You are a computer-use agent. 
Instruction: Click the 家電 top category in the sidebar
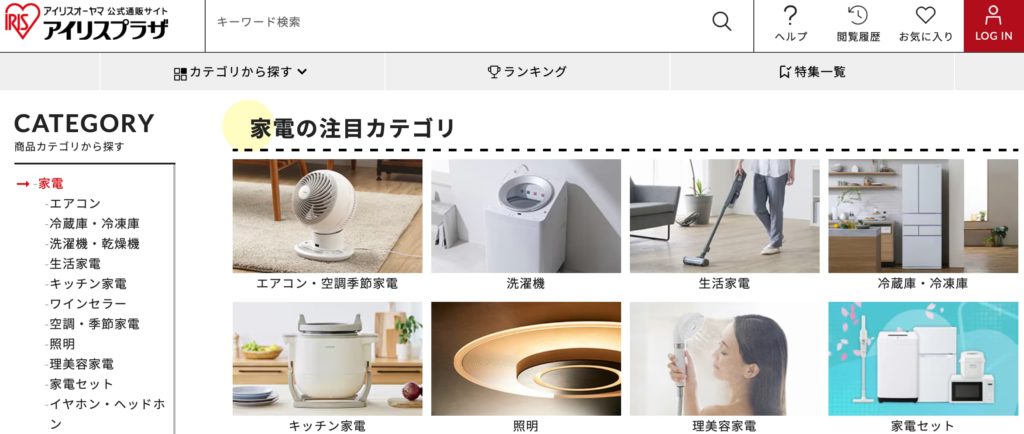(50, 184)
